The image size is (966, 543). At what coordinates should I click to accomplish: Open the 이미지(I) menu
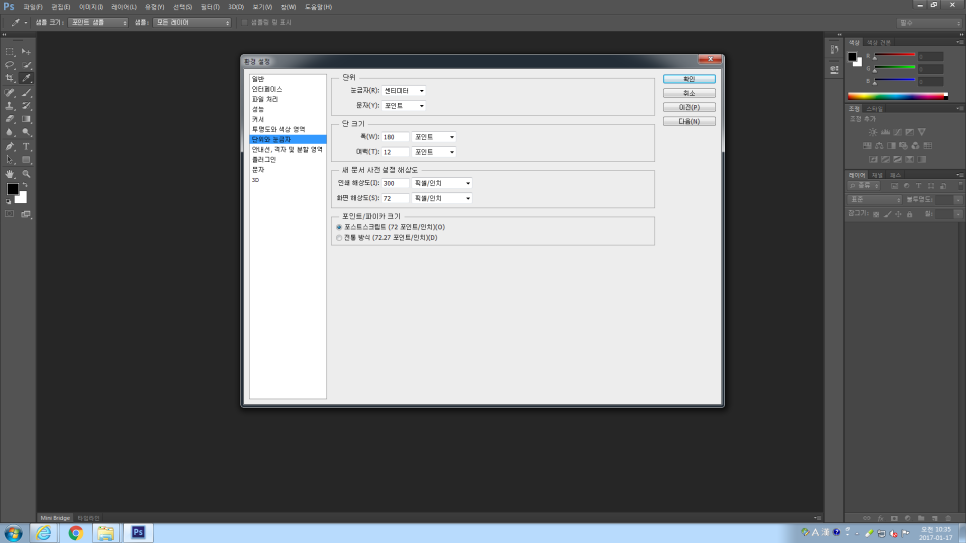point(91,7)
